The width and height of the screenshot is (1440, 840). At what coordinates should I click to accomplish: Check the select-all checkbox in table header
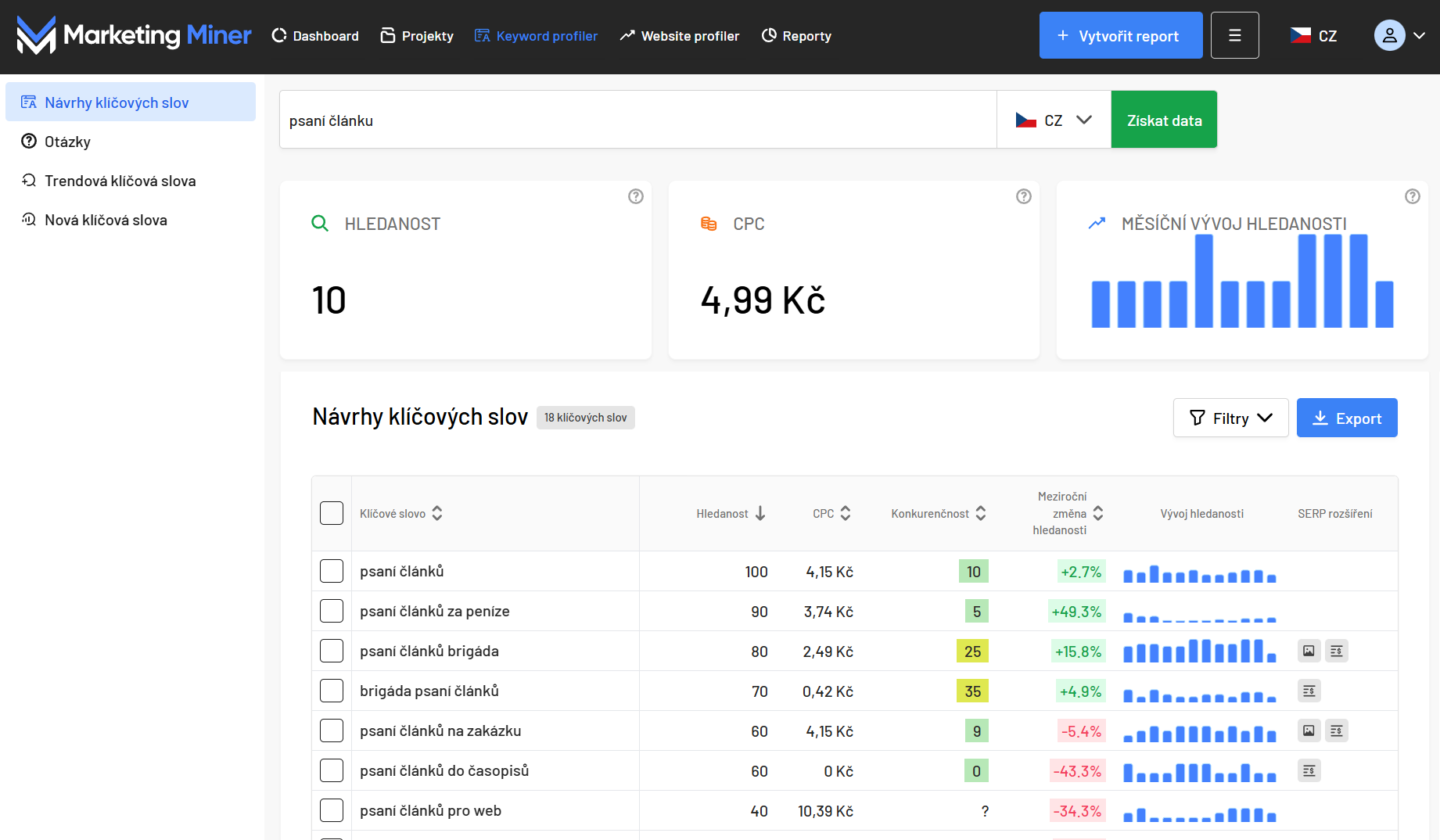(x=332, y=513)
